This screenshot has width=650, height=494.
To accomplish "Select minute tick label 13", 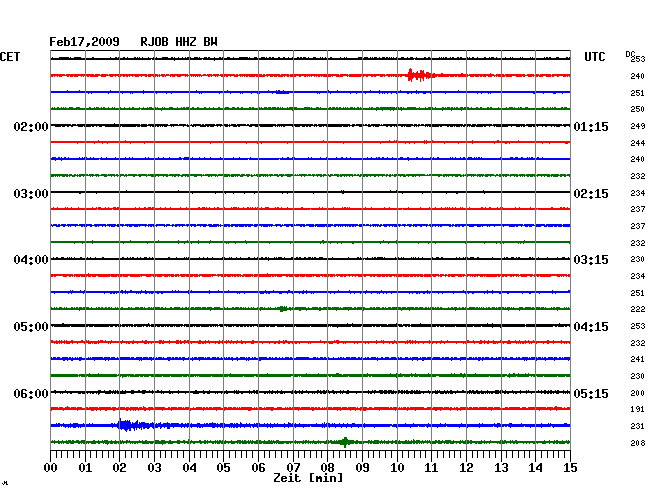I will [501, 468].
